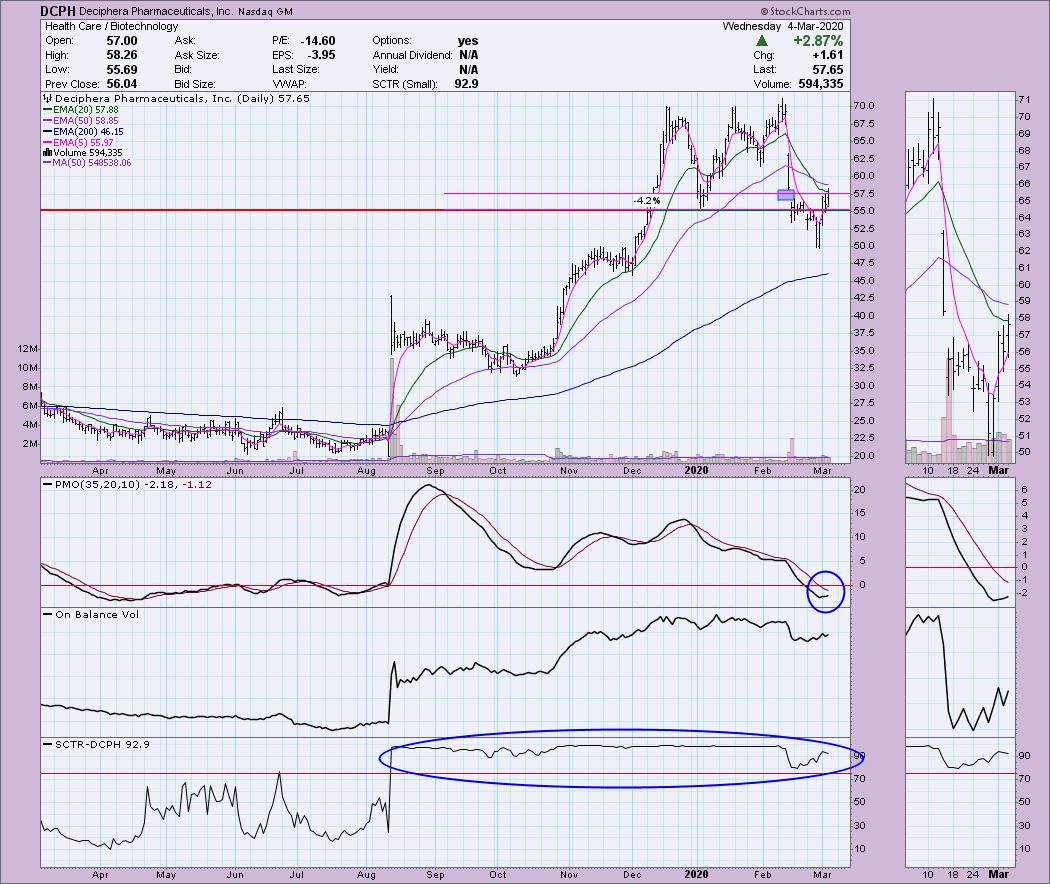Click the EPS value -3.95
The image size is (1050, 884).
pyautogui.click(x=321, y=55)
